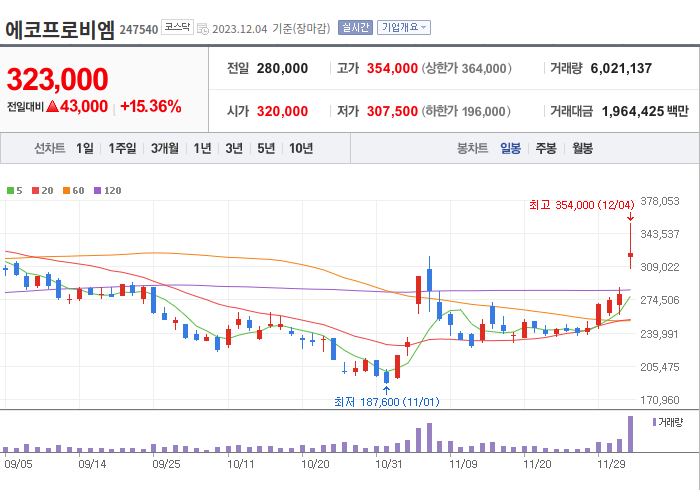Click the 170,960 price axis label
The height and width of the screenshot is (490, 700).
[x=660, y=400]
